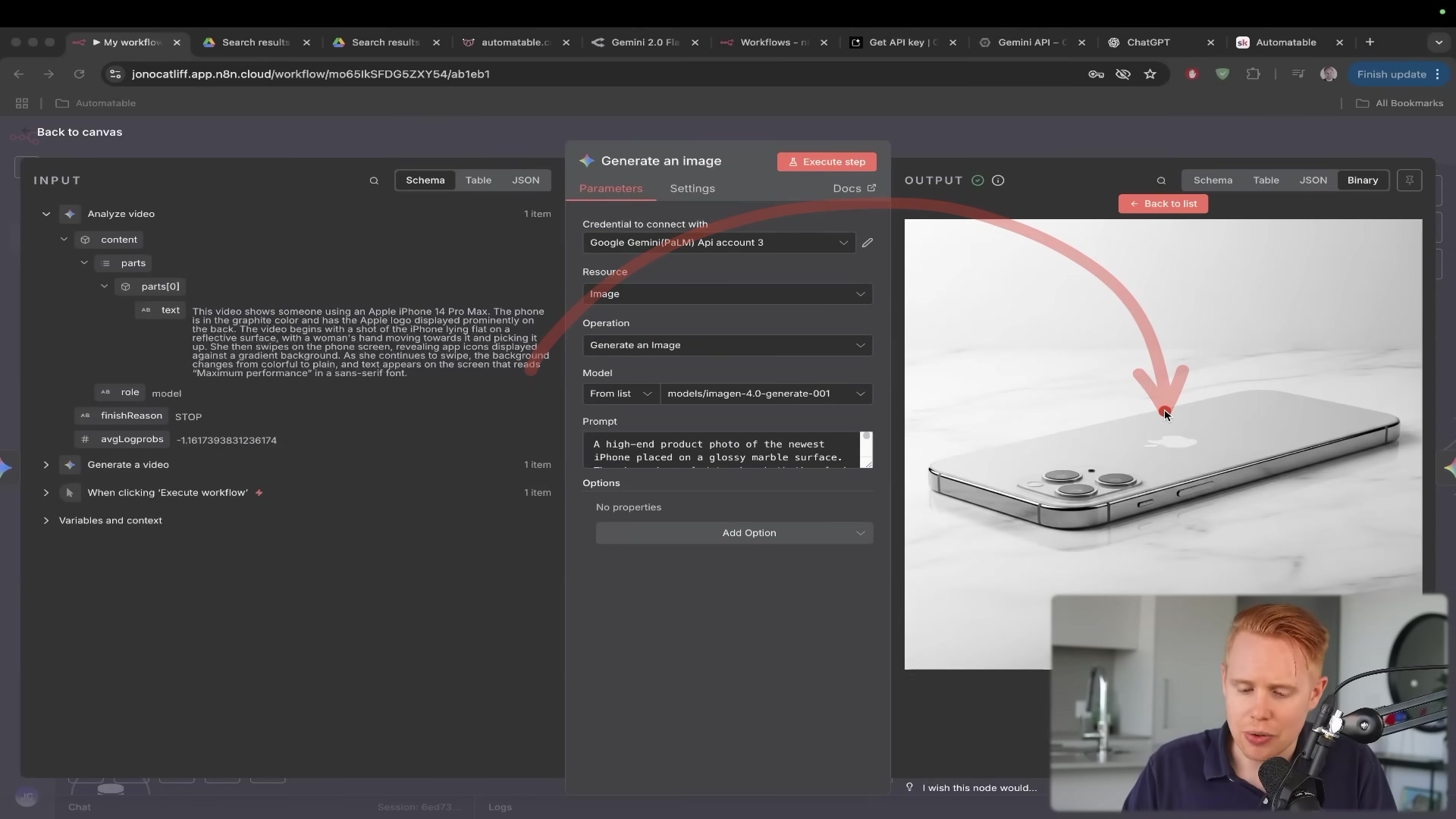Image resolution: width=1456 pixels, height=819 pixels.
Task: Search the INPUT panel with magnifier icon
Action: click(x=374, y=180)
